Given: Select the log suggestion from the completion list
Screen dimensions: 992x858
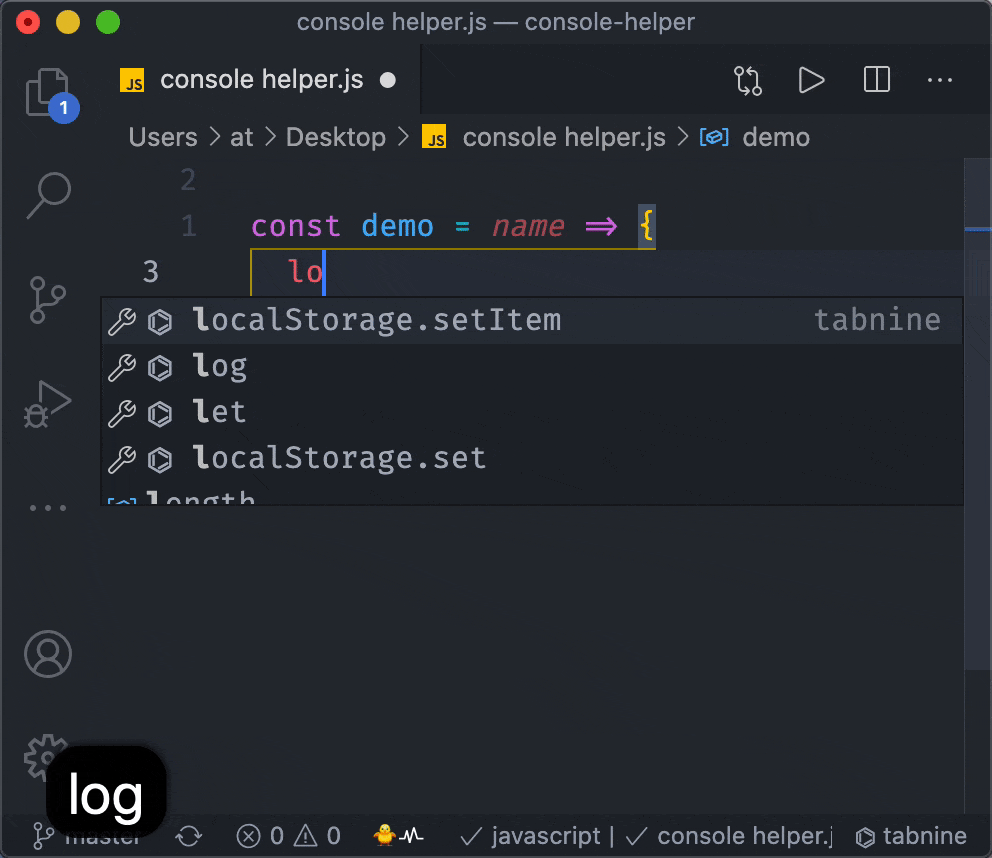Looking at the screenshot, I should click(221, 366).
